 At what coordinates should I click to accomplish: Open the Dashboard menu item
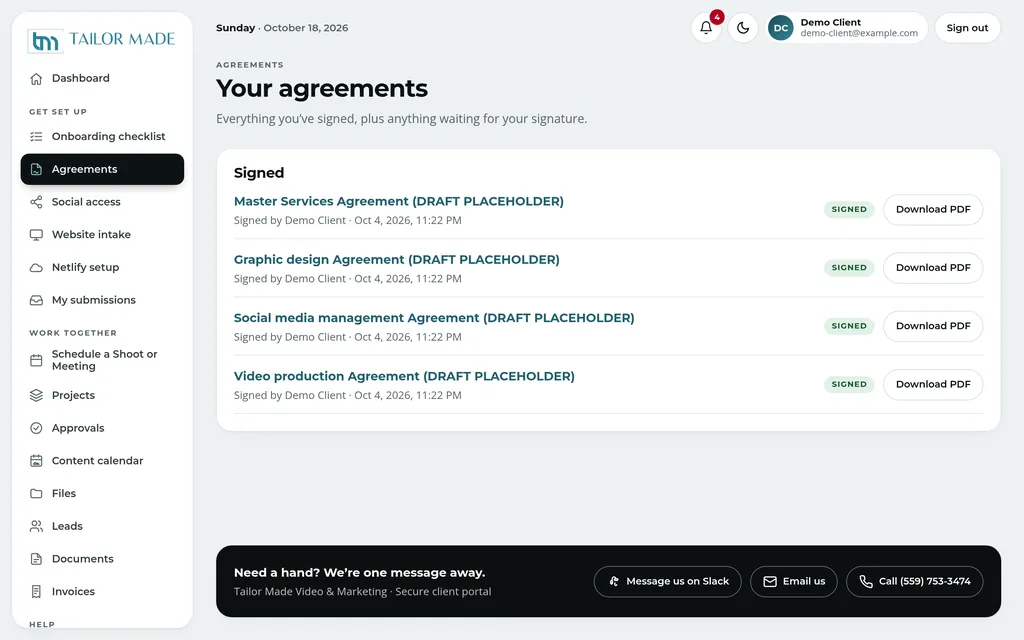click(102, 78)
